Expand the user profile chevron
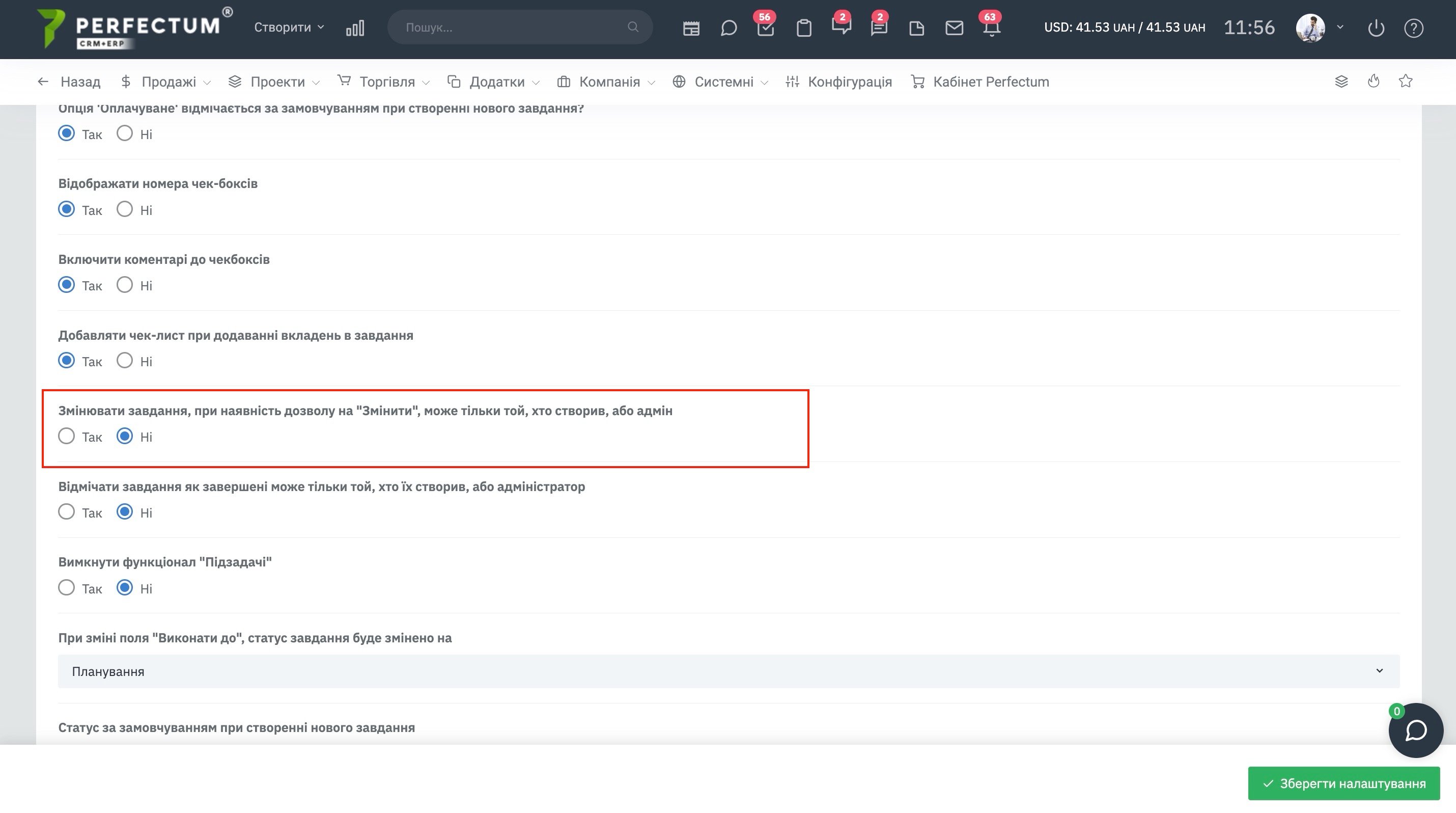The width and height of the screenshot is (1456, 813). click(1340, 27)
